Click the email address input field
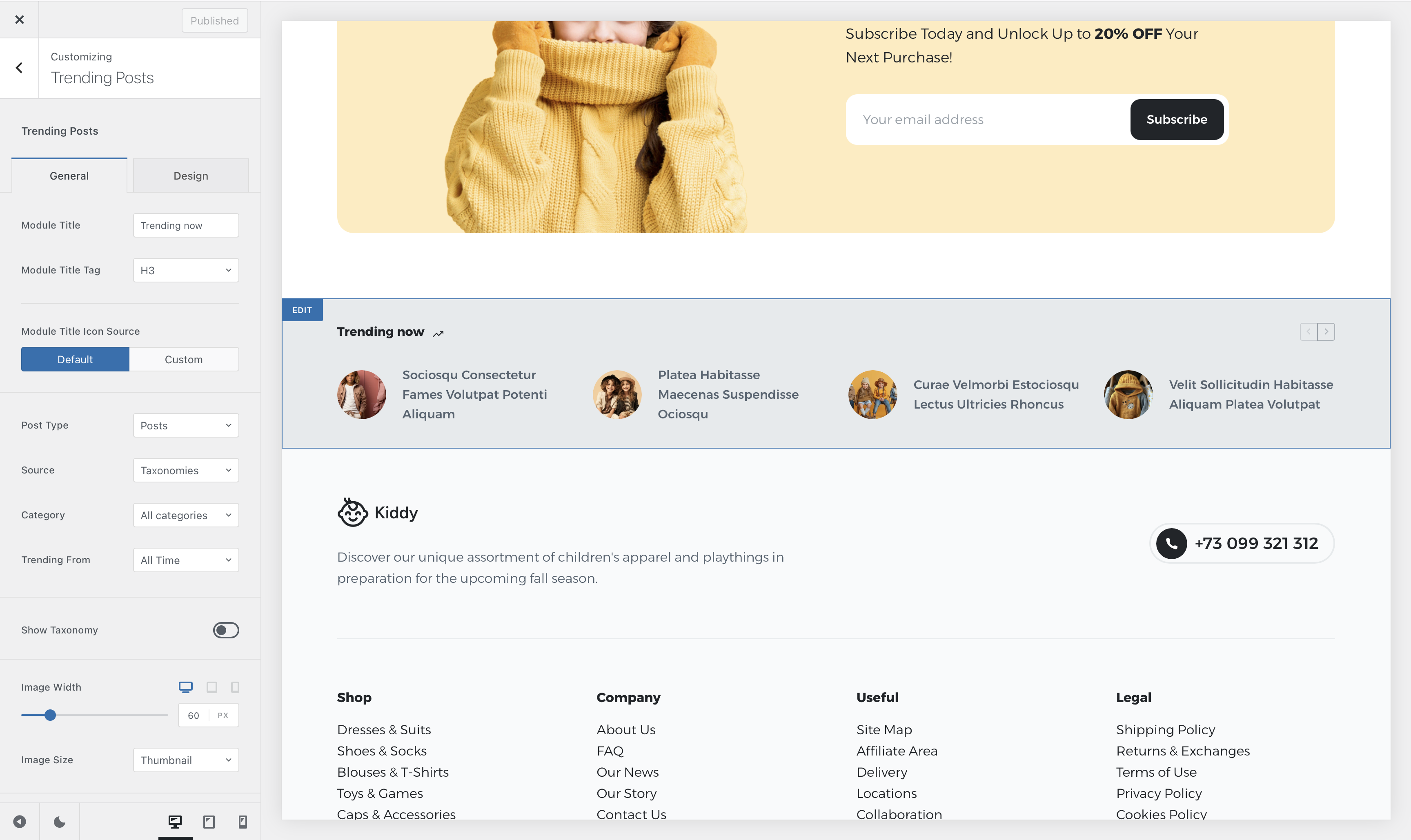This screenshot has height=840, width=1411. click(988, 120)
